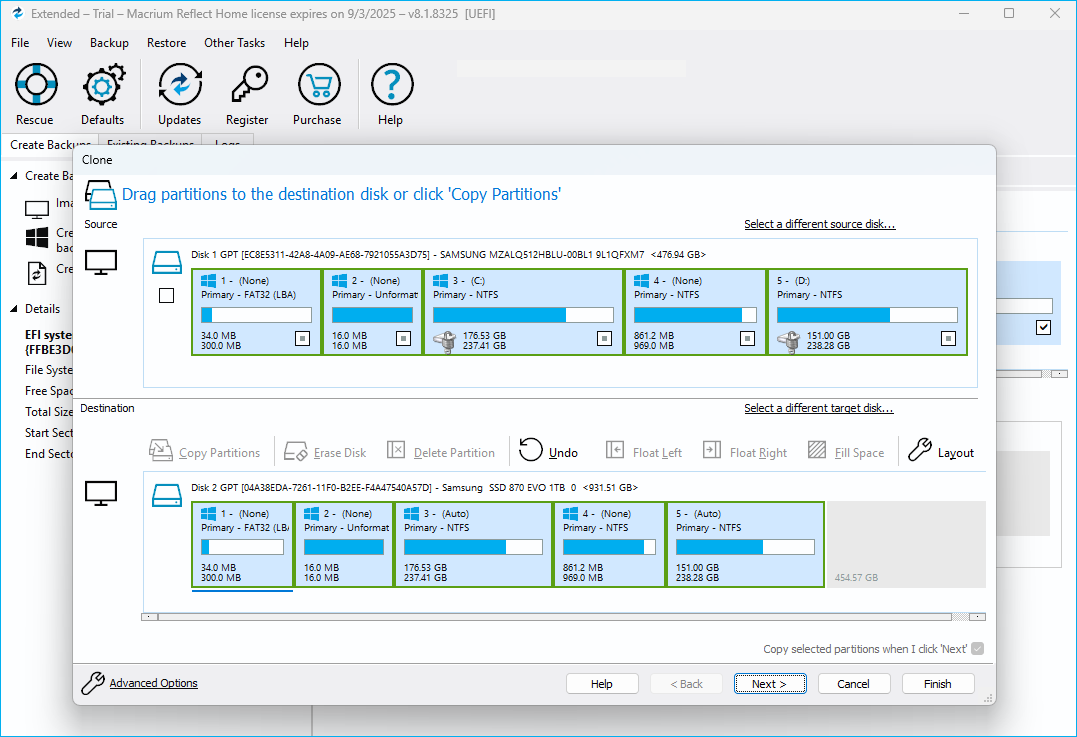Click the Rescue lifebuoy icon

coord(35,87)
